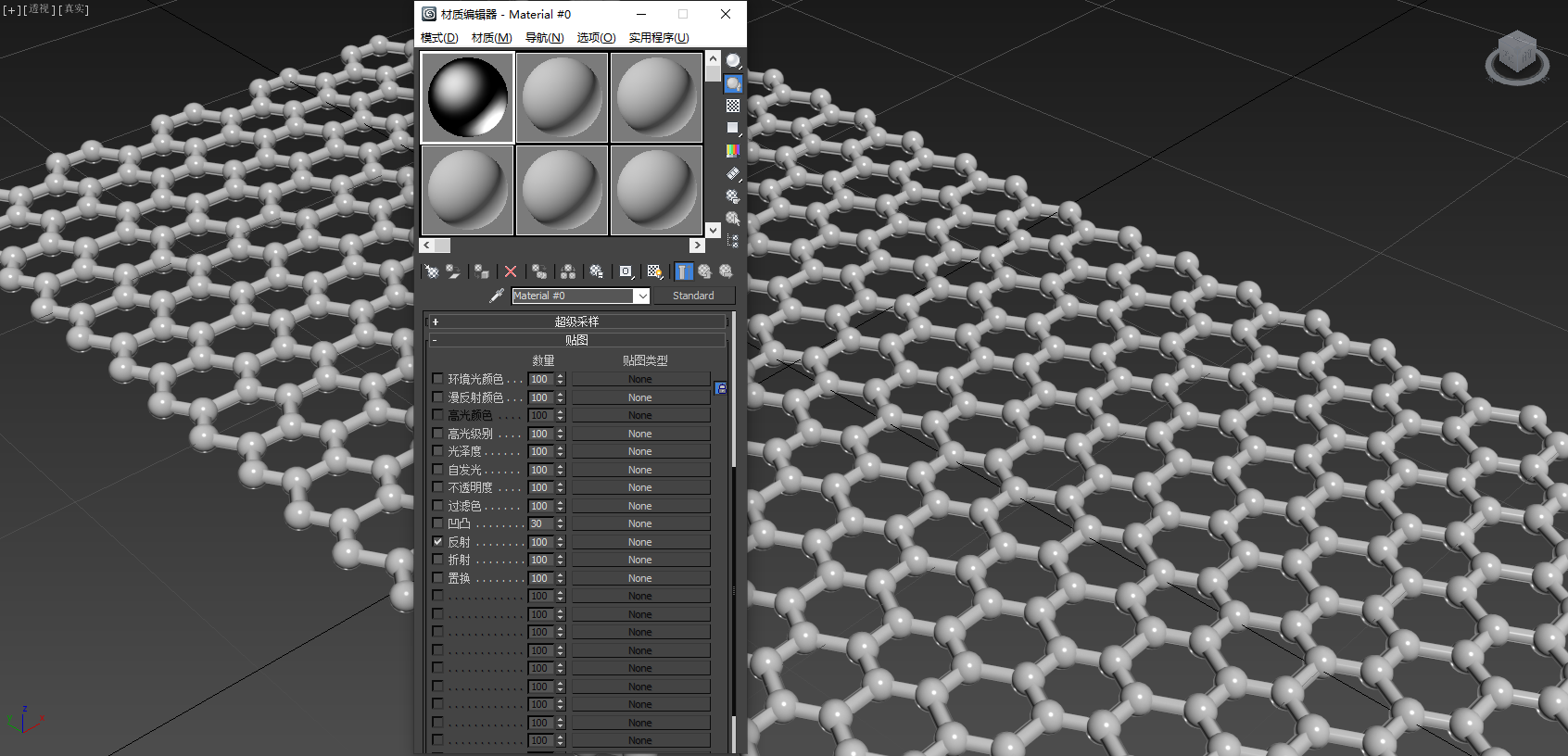This screenshot has height=756, width=1568.
Task: Expand the 超级采样 rollout
Action: [576, 321]
